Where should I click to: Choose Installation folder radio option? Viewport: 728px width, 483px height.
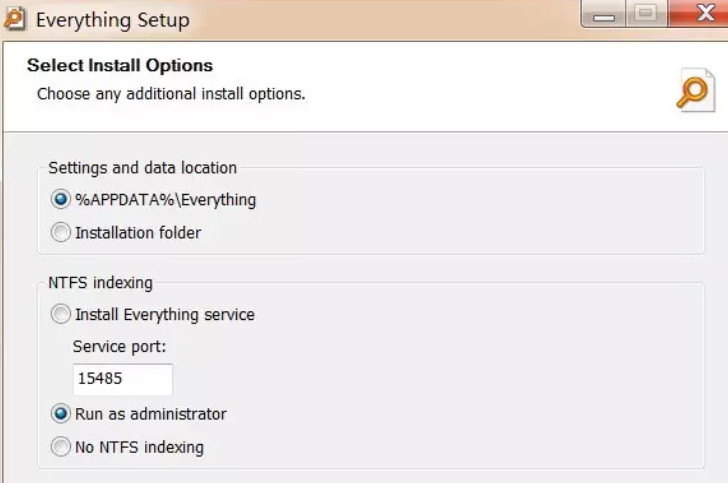pyautogui.click(x=60, y=232)
